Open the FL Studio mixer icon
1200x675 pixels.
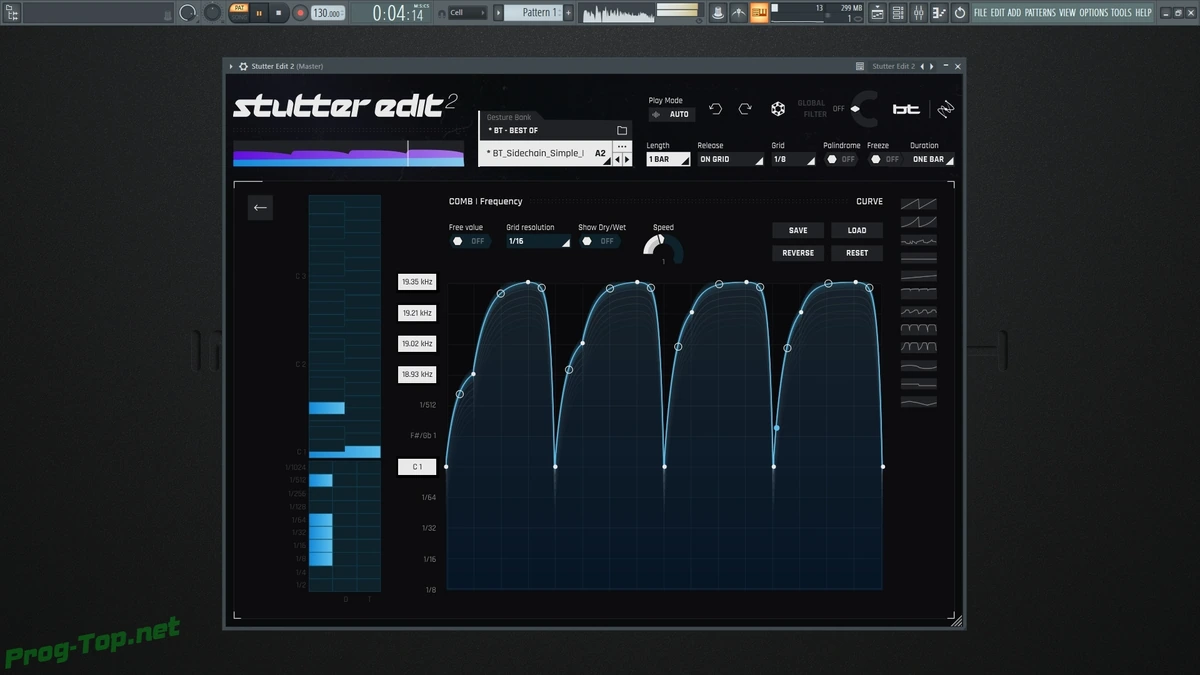919,13
